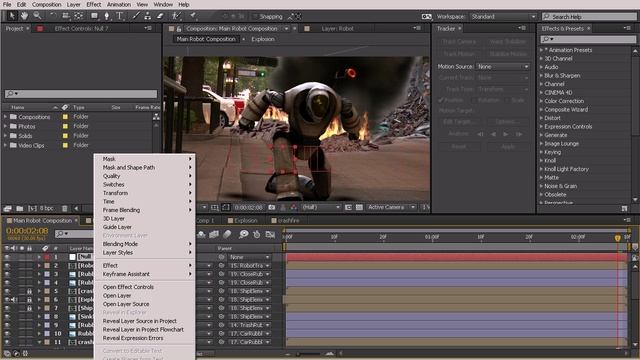Select the Brush tool
Screen dimensions: 640x360
pyautogui.click(x=136, y=16)
